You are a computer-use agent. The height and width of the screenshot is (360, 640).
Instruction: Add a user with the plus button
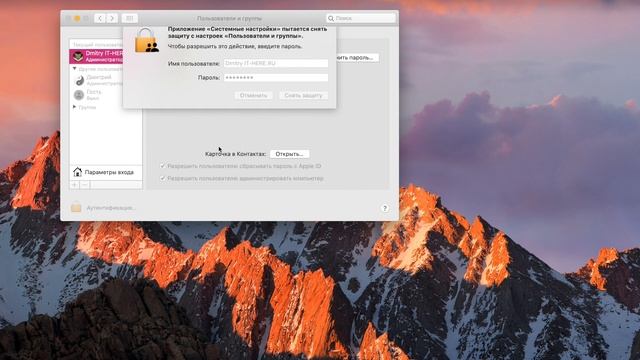(75, 185)
